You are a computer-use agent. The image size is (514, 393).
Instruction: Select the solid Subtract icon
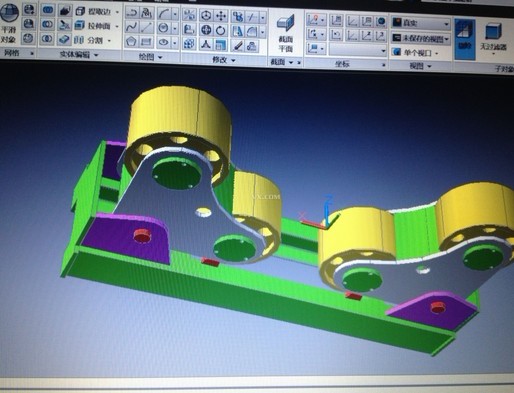coord(48,24)
